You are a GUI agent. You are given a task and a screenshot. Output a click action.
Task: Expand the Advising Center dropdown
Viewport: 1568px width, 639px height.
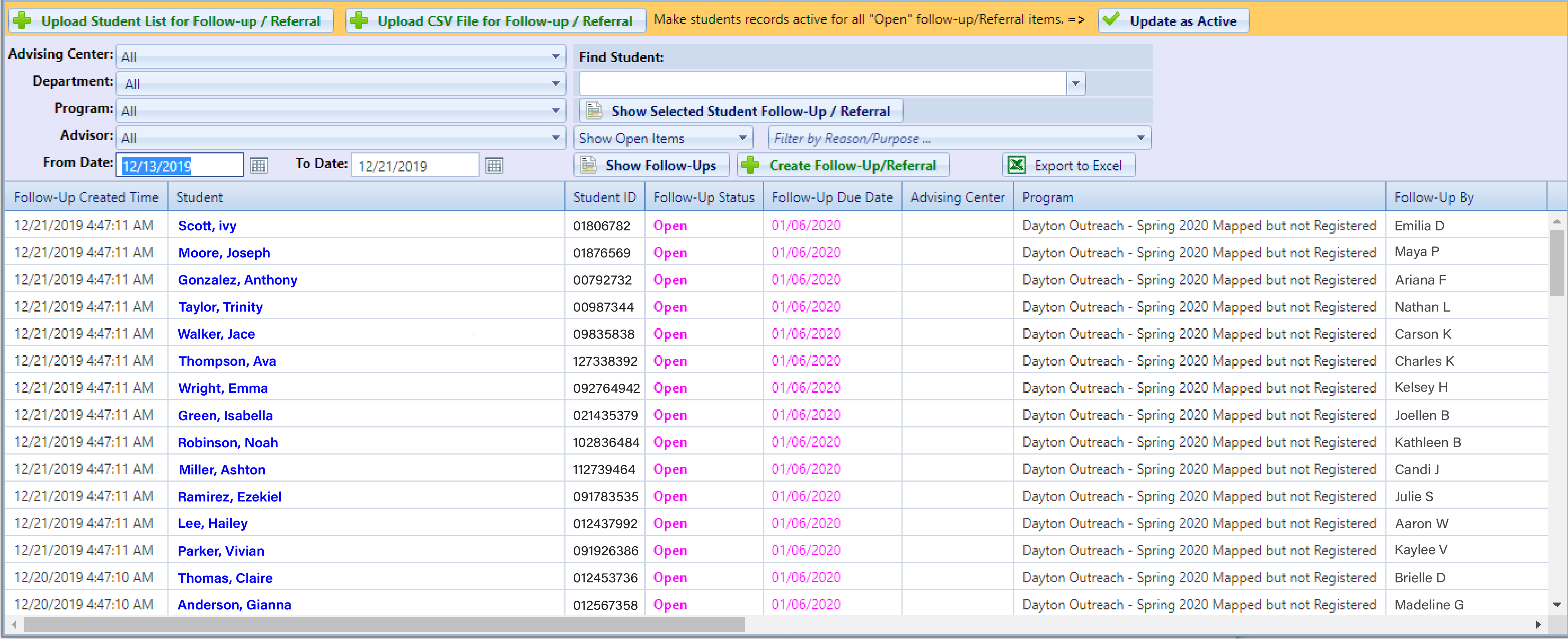(555, 57)
